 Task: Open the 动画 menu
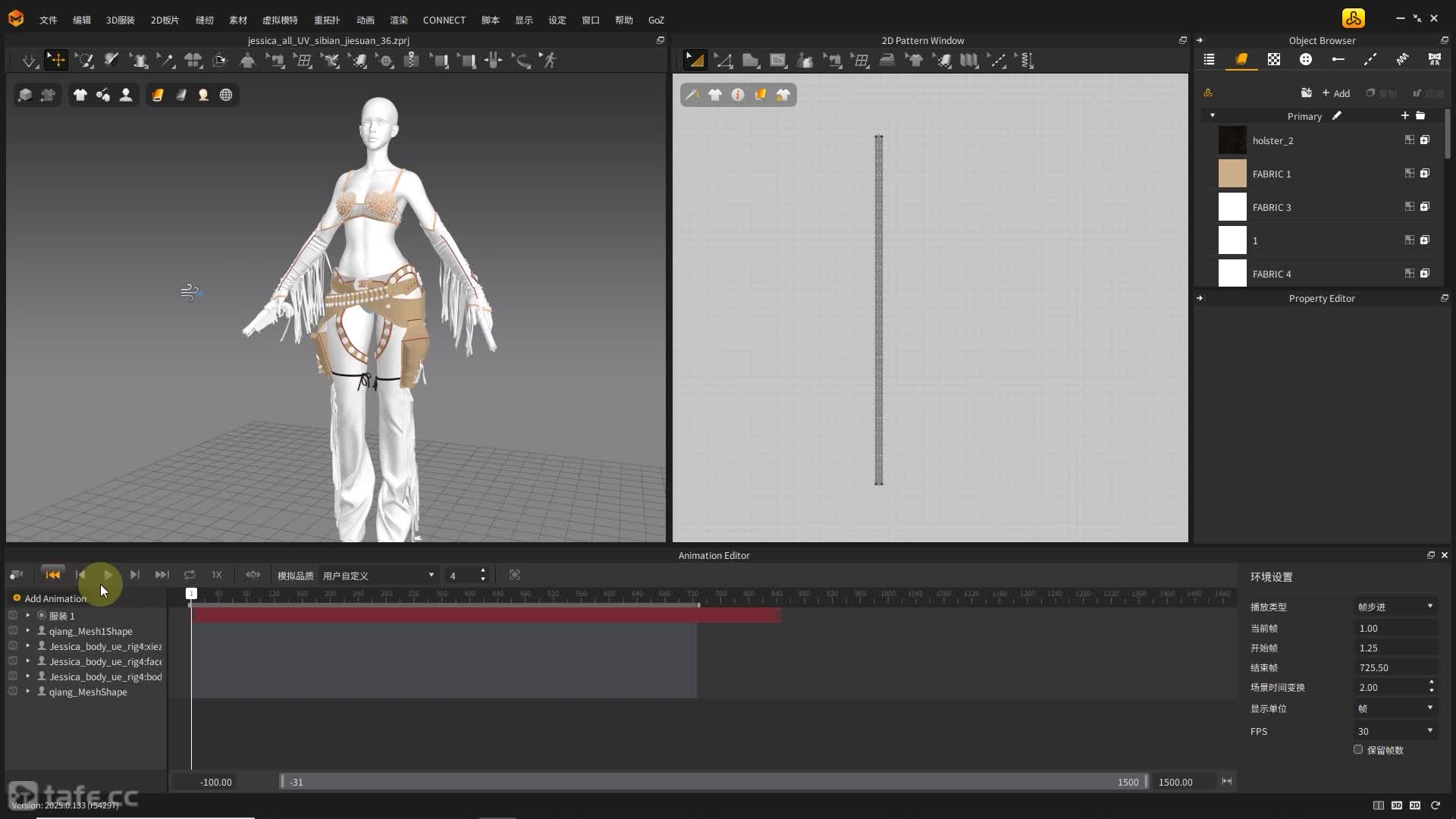365,20
